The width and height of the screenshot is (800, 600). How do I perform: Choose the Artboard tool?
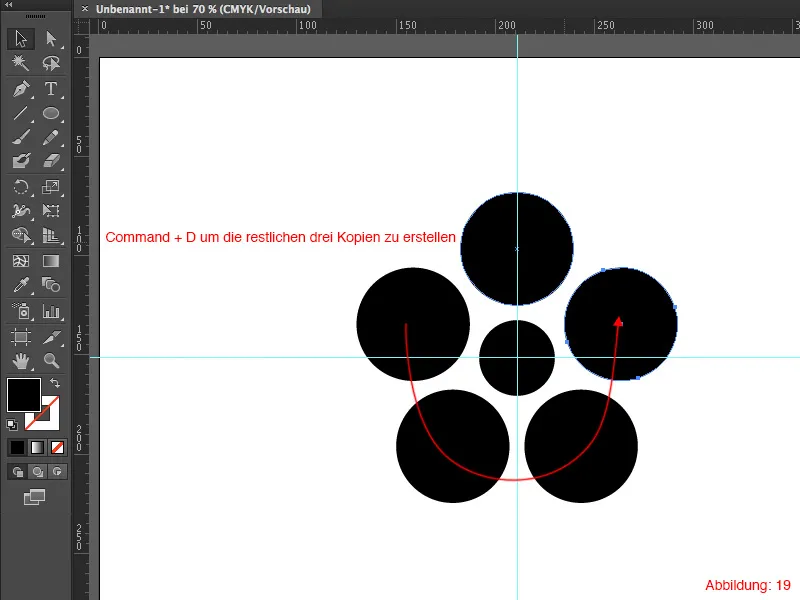click(x=21, y=337)
